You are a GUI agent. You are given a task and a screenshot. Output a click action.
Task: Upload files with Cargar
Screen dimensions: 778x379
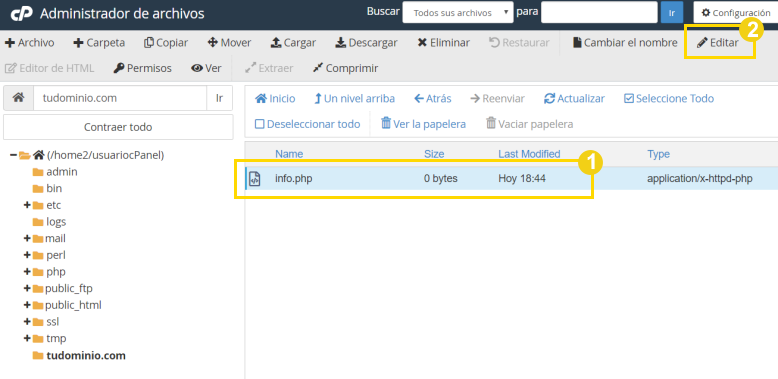coord(293,43)
